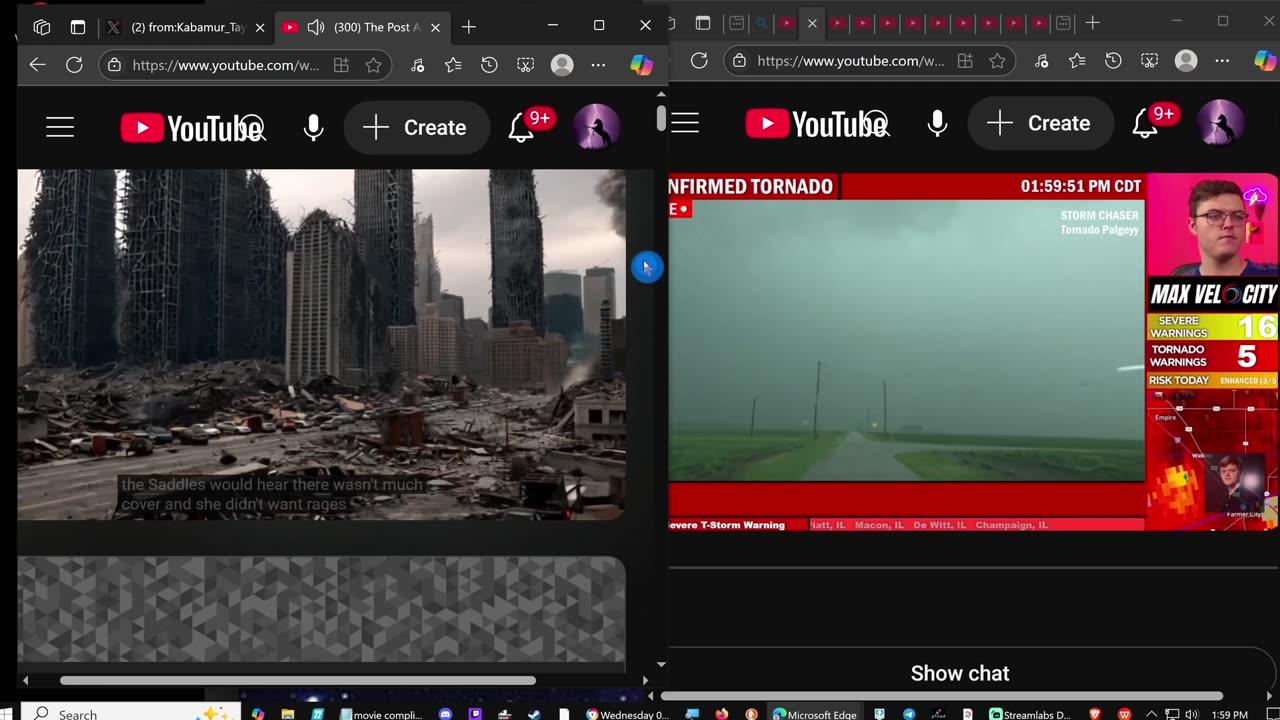Open Wednesday Chrome taskbar item
The image size is (1280, 720).
click(627, 714)
